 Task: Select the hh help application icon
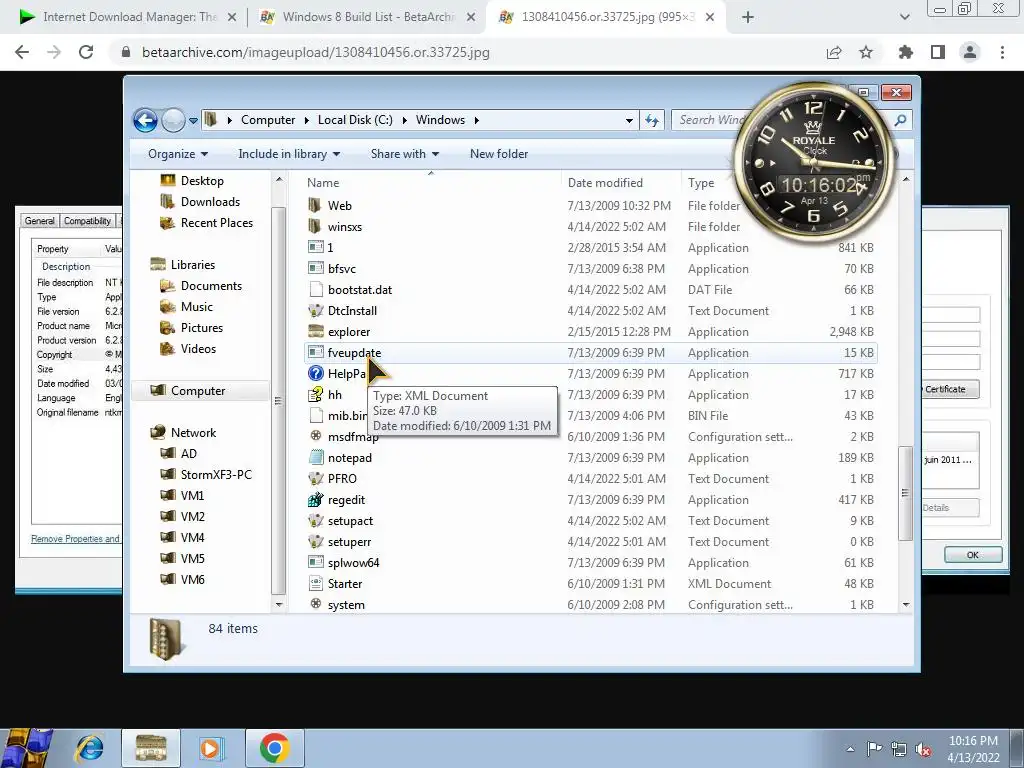click(x=315, y=394)
